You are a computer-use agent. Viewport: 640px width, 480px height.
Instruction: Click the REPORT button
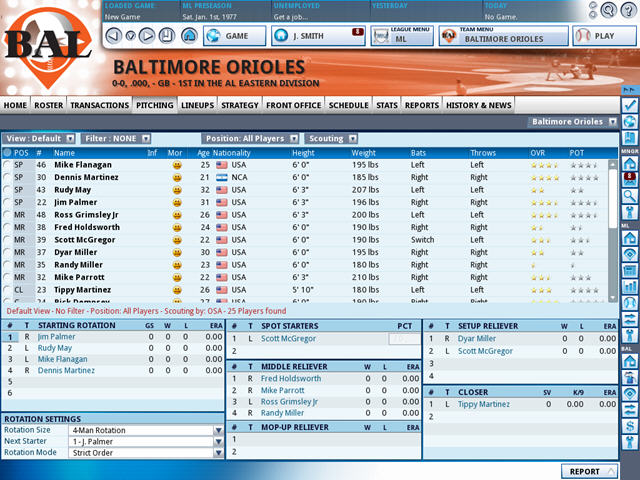pyautogui.click(x=590, y=471)
